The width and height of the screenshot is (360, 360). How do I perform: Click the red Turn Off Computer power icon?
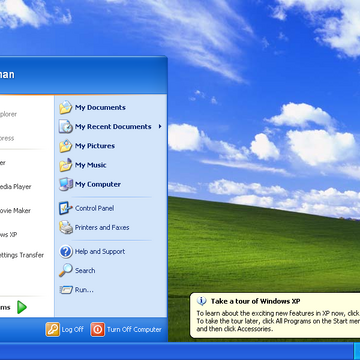click(x=98, y=329)
